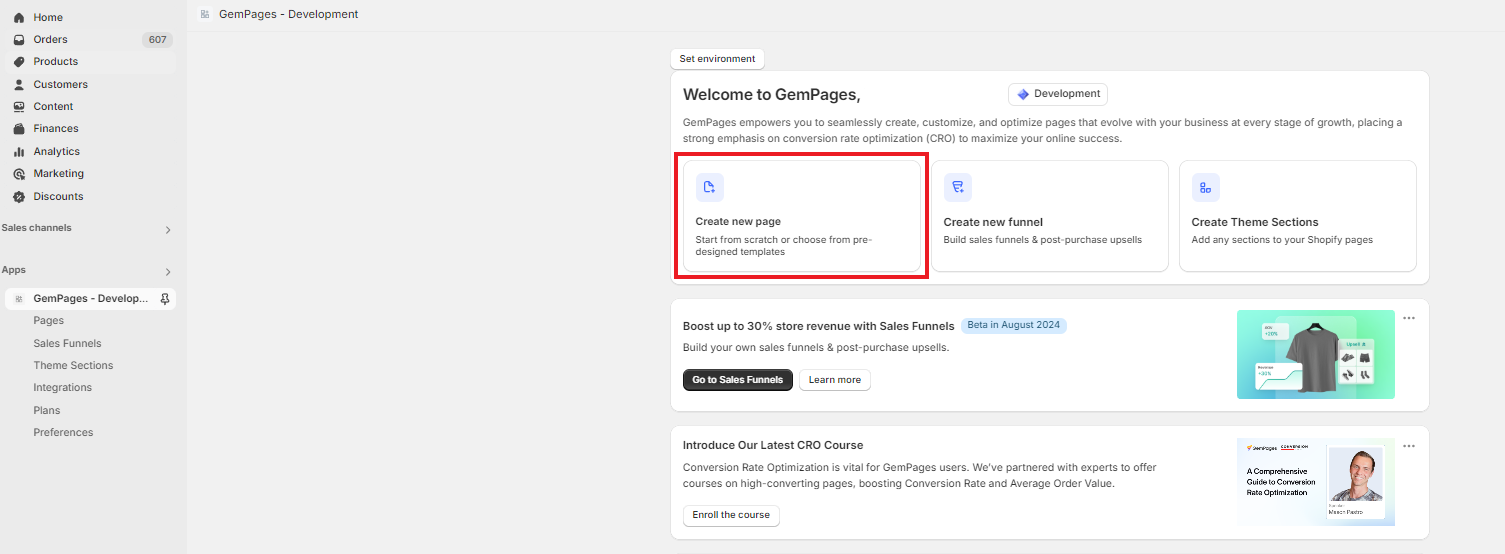The height and width of the screenshot is (554, 1505).
Task: Click the Finances bank icon
Action: click(x=18, y=129)
